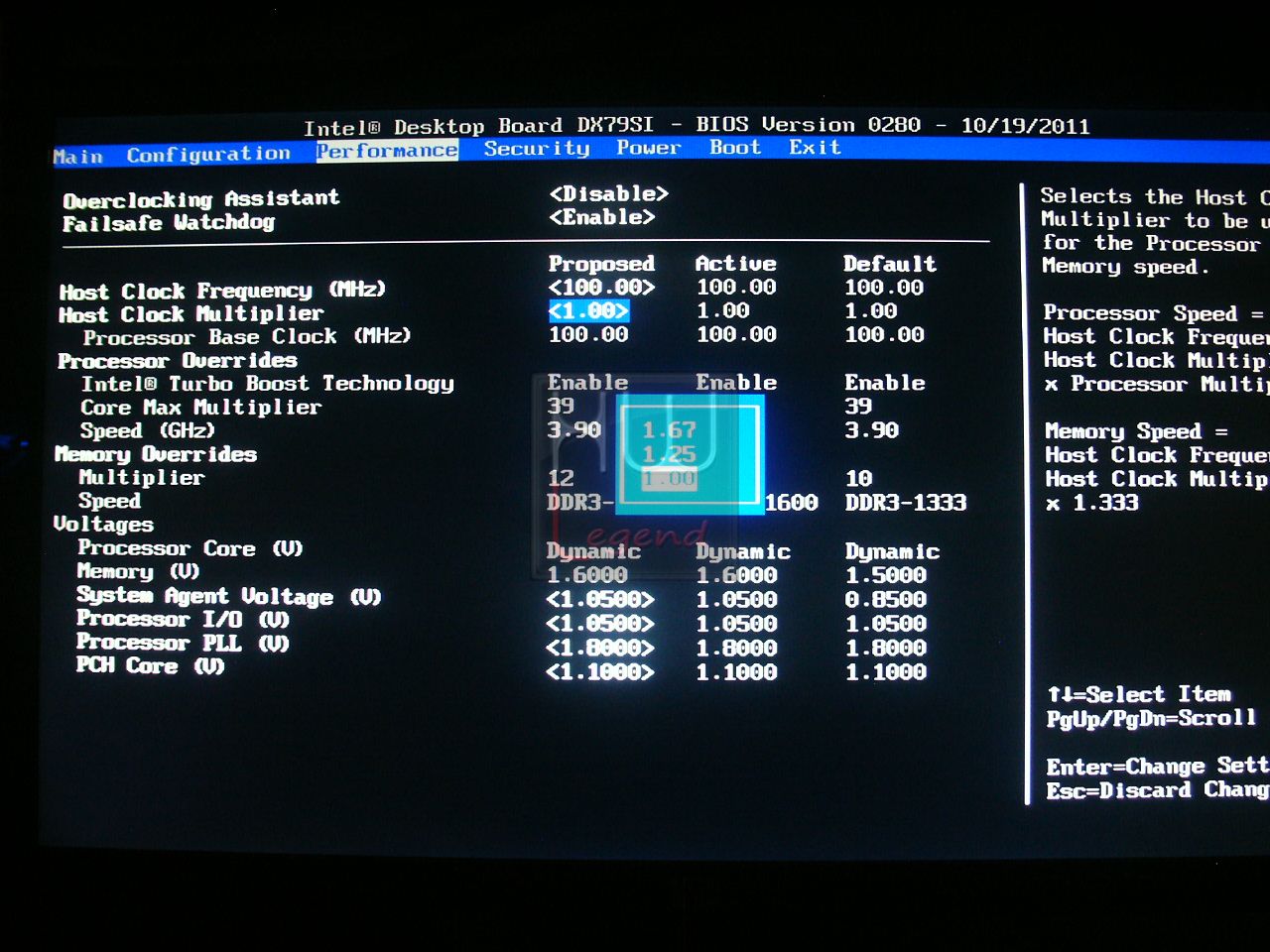Edit Processor I/O proposed <1.0500> voltage

pyautogui.click(x=600, y=624)
